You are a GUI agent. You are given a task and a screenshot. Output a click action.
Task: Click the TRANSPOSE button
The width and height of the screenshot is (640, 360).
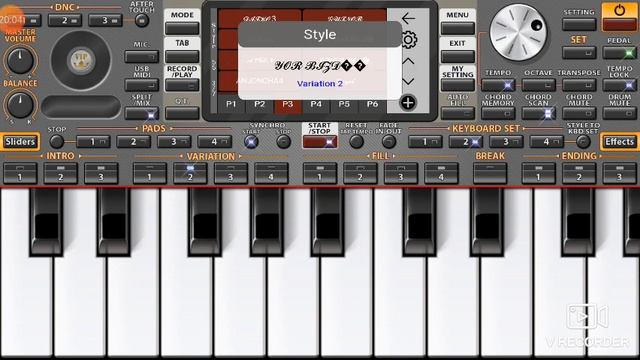579,85
